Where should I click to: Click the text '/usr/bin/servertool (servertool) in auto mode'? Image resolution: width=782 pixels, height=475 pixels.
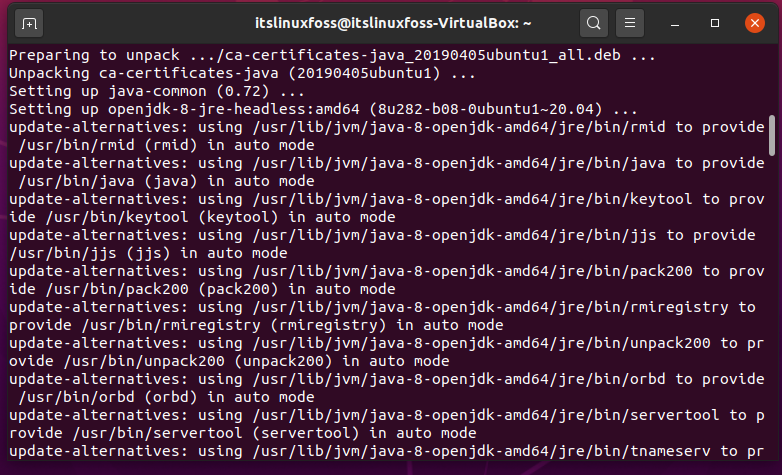pos(274,433)
